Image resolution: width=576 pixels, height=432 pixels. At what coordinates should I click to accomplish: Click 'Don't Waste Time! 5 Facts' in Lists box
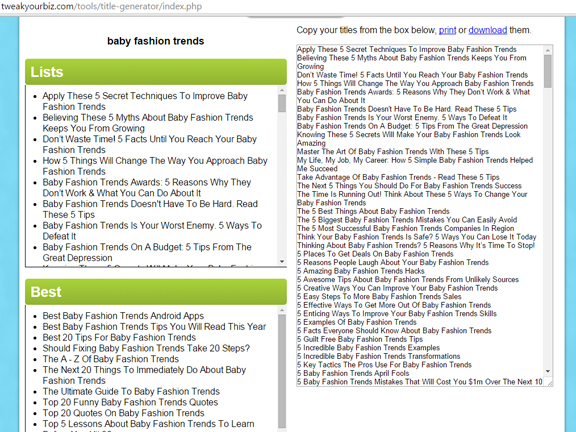150,144
